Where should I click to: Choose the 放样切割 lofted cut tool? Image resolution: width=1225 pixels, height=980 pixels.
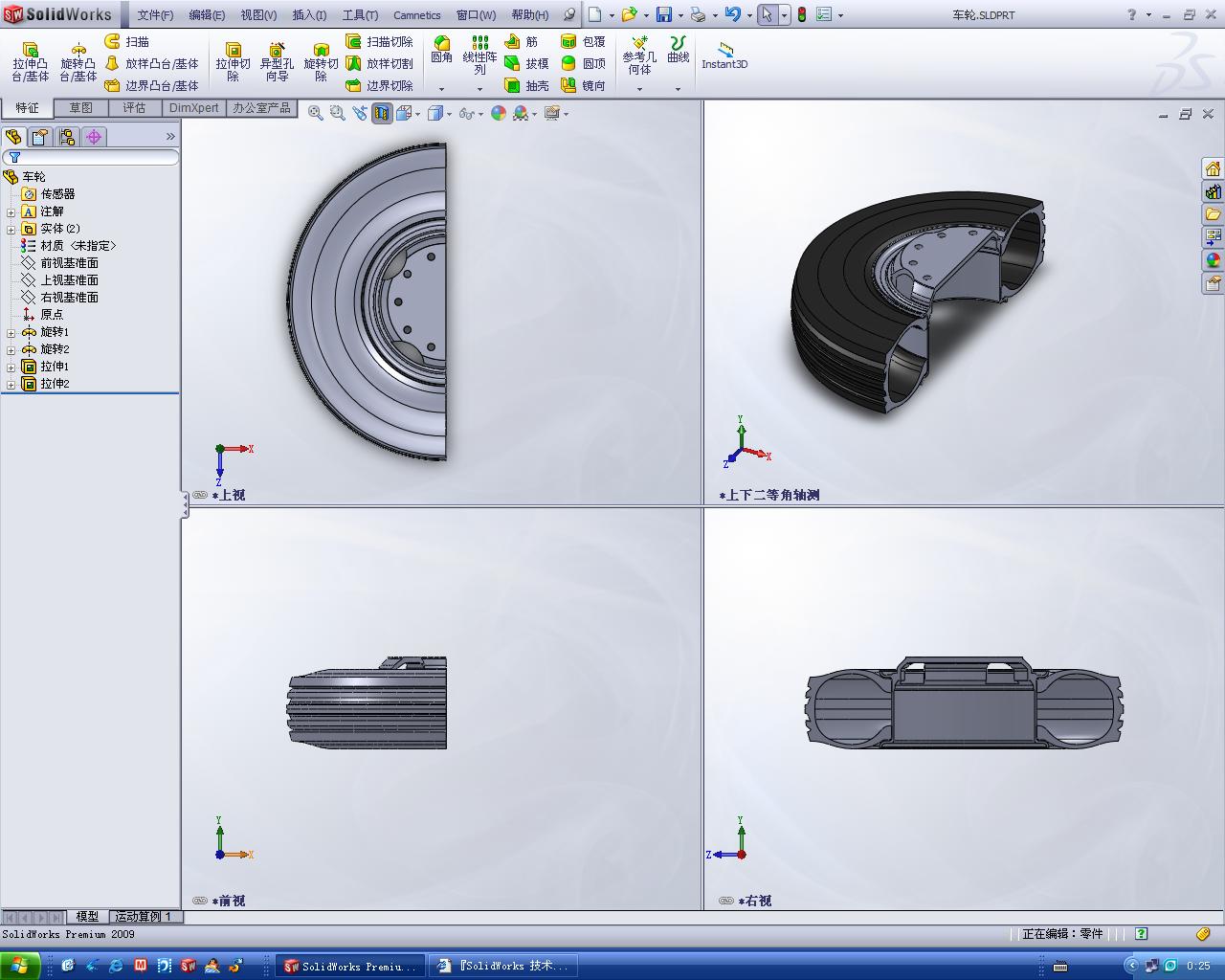pyautogui.click(x=379, y=63)
